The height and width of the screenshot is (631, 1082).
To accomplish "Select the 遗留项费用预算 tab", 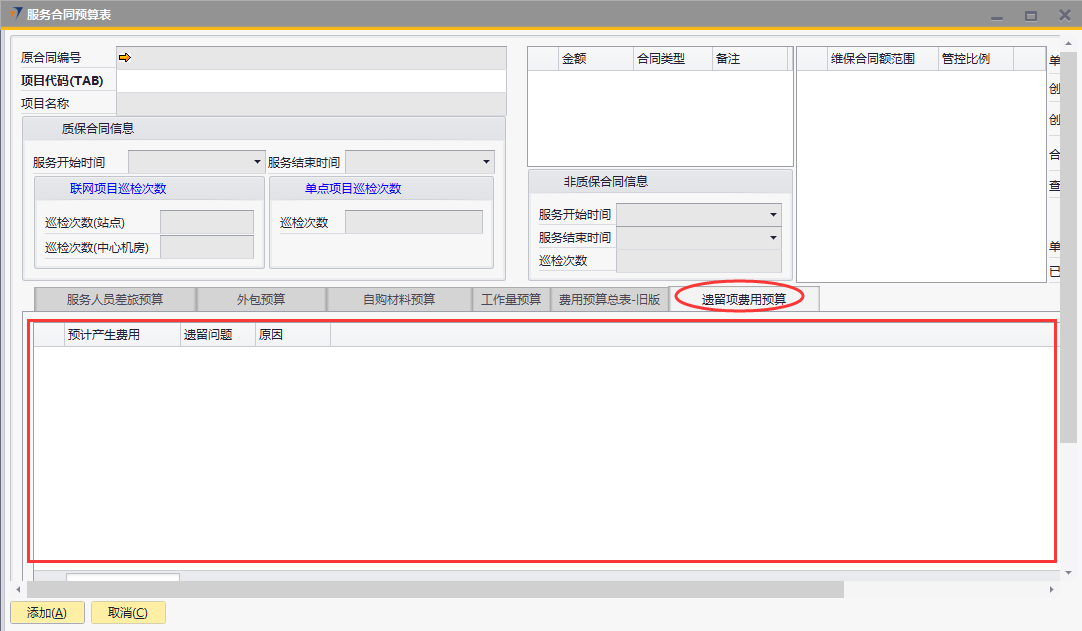I will [743, 299].
